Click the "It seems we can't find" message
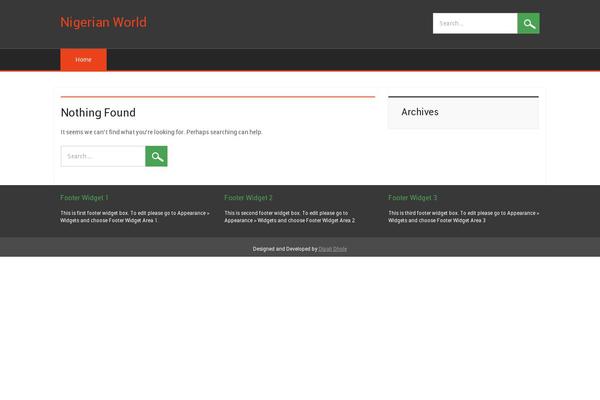The height and width of the screenshot is (400, 600). click(x=161, y=132)
